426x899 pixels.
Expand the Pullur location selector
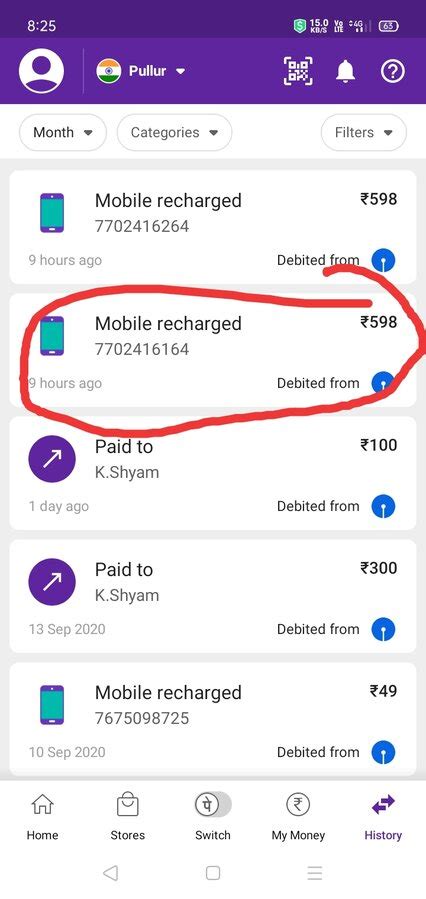coord(142,71)
